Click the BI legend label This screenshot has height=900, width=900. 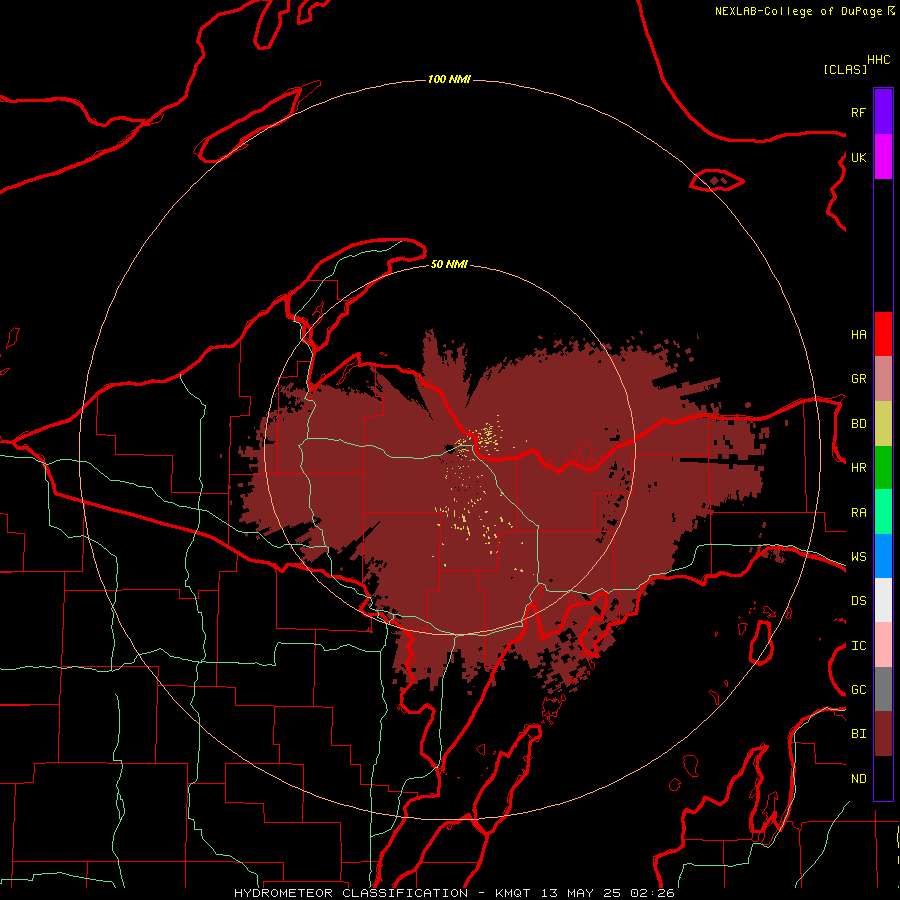pos(859,734)
